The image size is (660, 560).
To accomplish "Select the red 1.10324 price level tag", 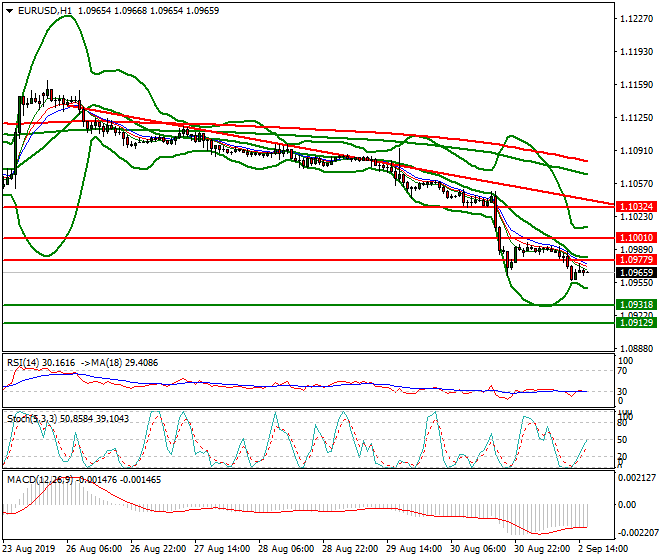I will pos(636,206).
